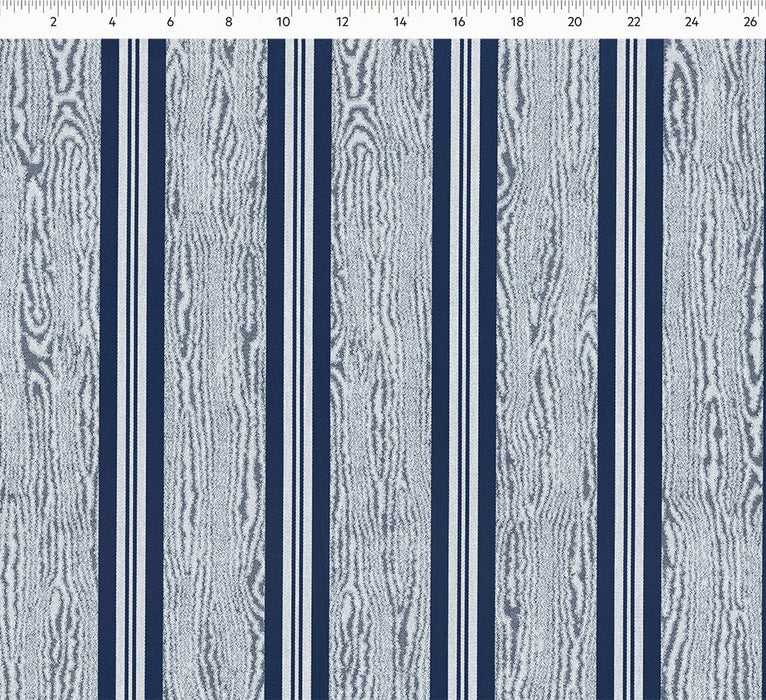
Task: Click the 14 mark on ruler
Action: (400, 22)
